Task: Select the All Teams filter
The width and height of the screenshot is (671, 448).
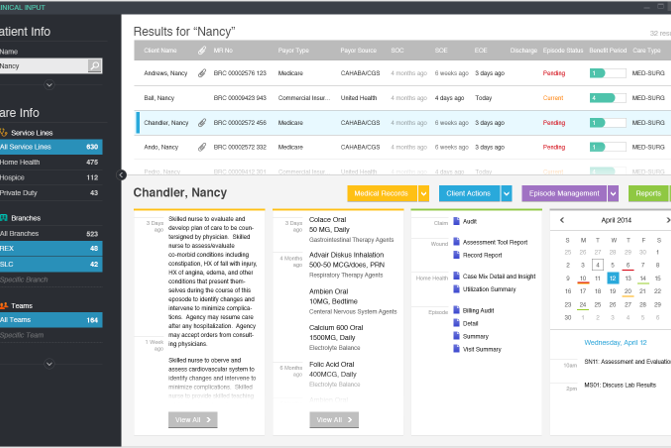Action: tap(52, 320)
